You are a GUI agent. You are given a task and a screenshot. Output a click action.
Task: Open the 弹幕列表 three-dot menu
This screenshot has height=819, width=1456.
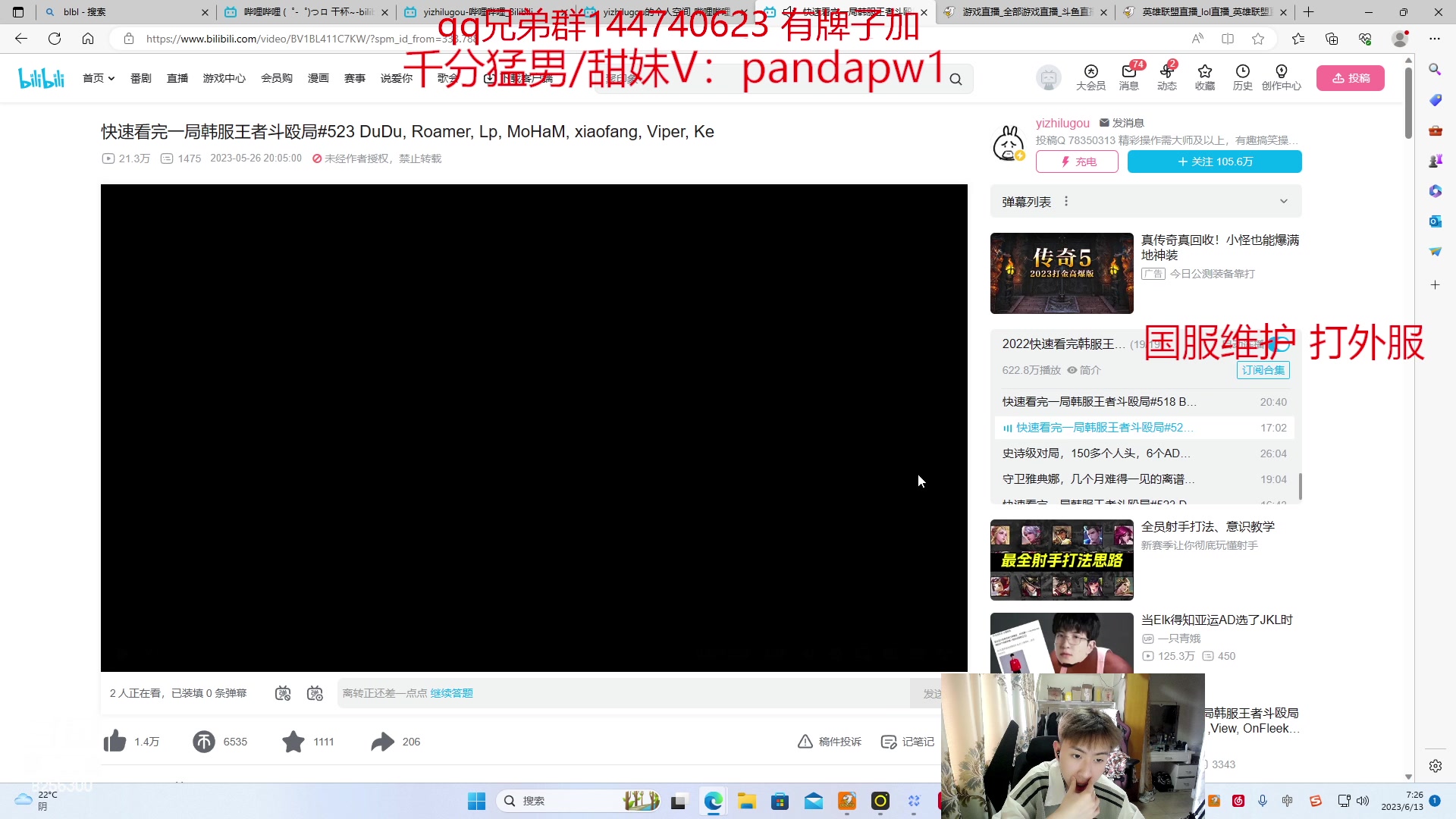pyautogui.click(x=1066, y=200)
